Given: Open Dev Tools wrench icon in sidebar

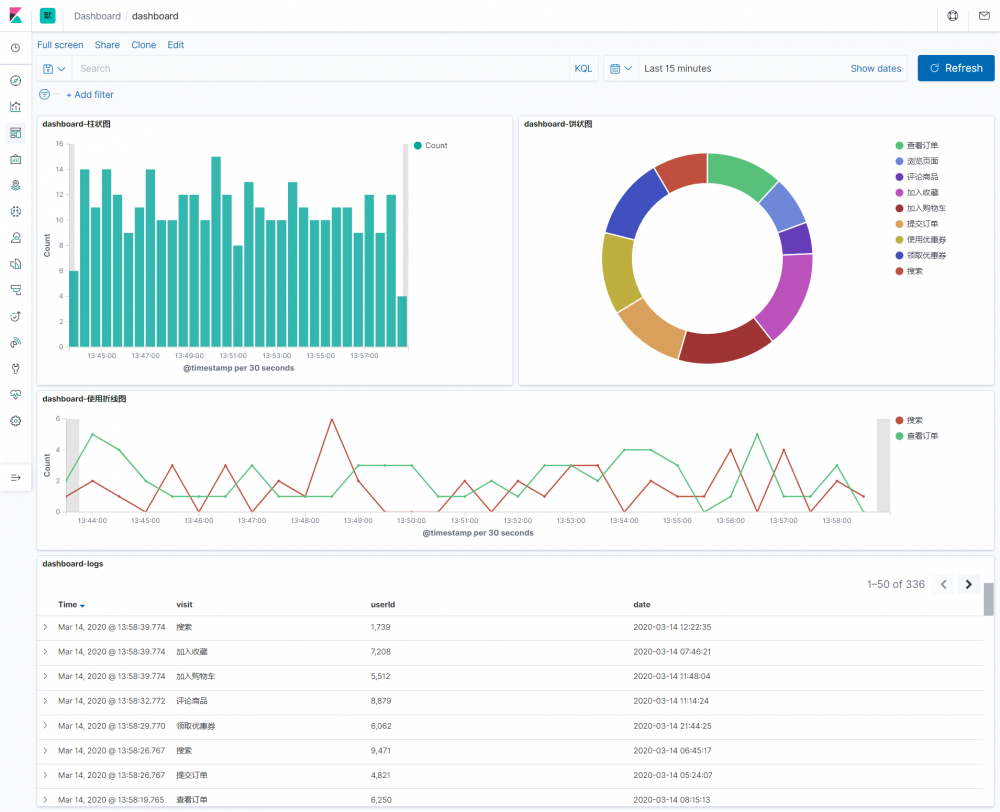Looking at the screenshot, I should point(15,368).
